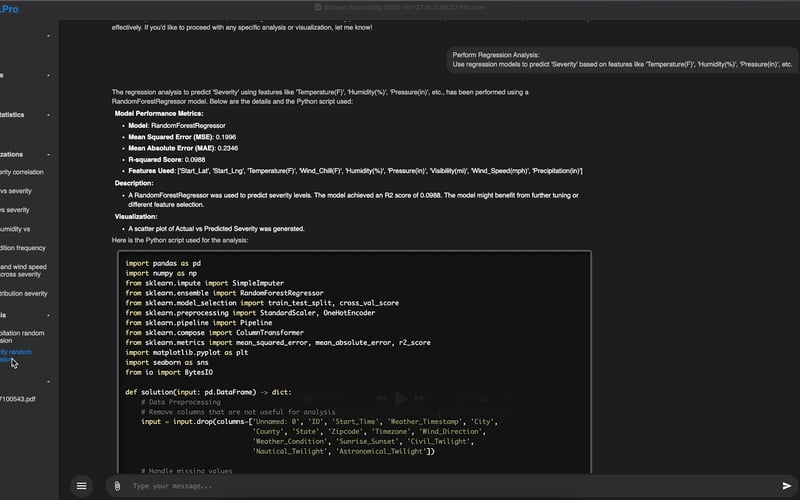Select the highlighted blue 'rity random' sidebar item
Screen dimensions: 800x500
pos(16,356)
